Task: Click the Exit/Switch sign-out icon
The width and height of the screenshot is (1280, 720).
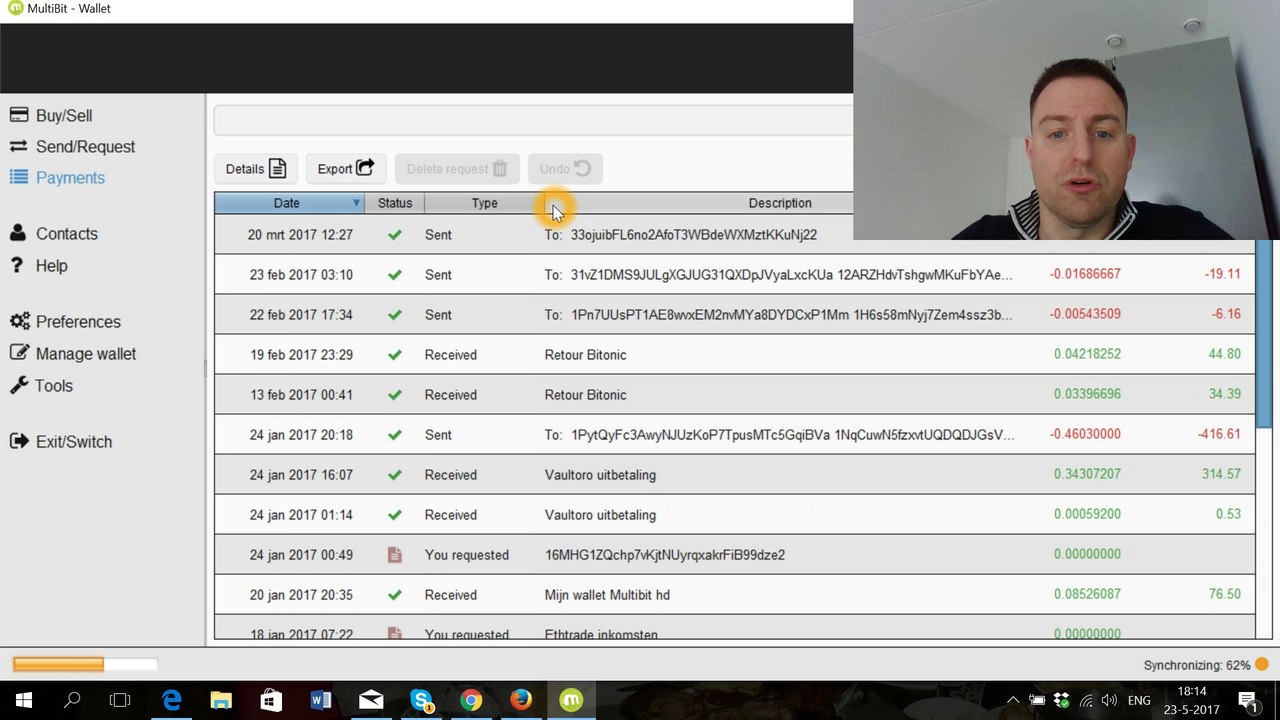Action: pyautogui.click(x=19, y=441)
